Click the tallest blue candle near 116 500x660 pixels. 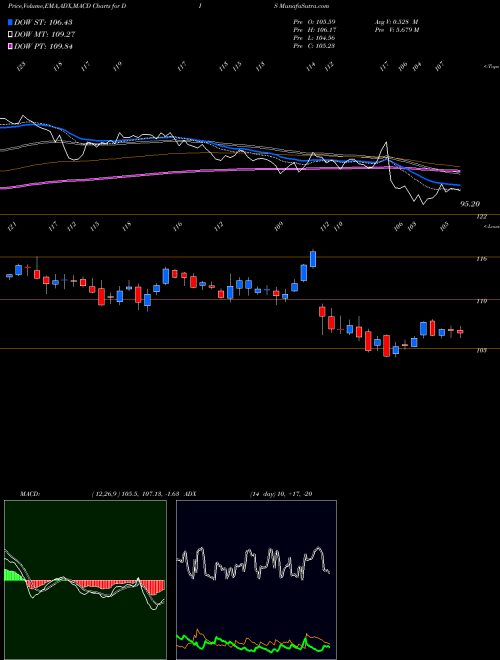pos(313,258)
